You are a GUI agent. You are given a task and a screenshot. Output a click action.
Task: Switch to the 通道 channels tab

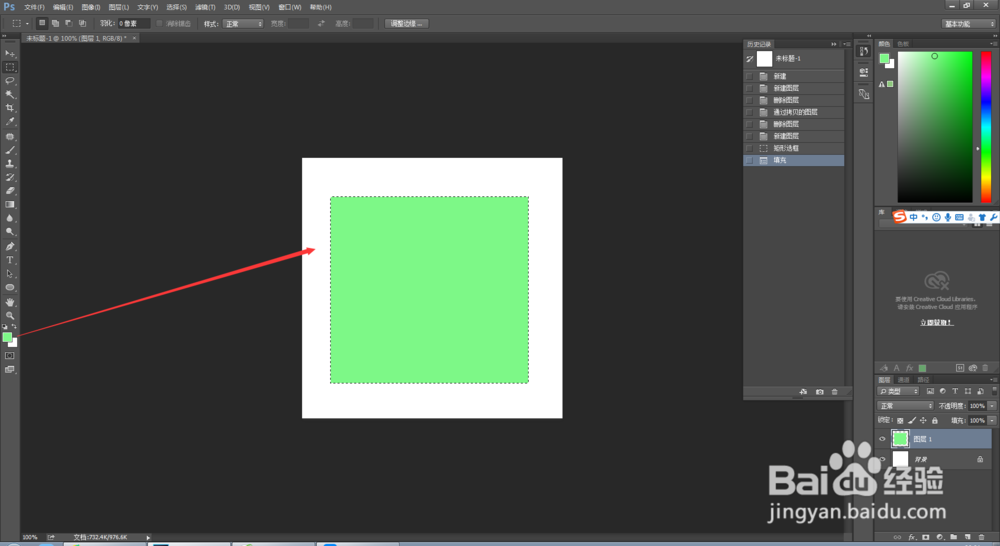[904, 380]
